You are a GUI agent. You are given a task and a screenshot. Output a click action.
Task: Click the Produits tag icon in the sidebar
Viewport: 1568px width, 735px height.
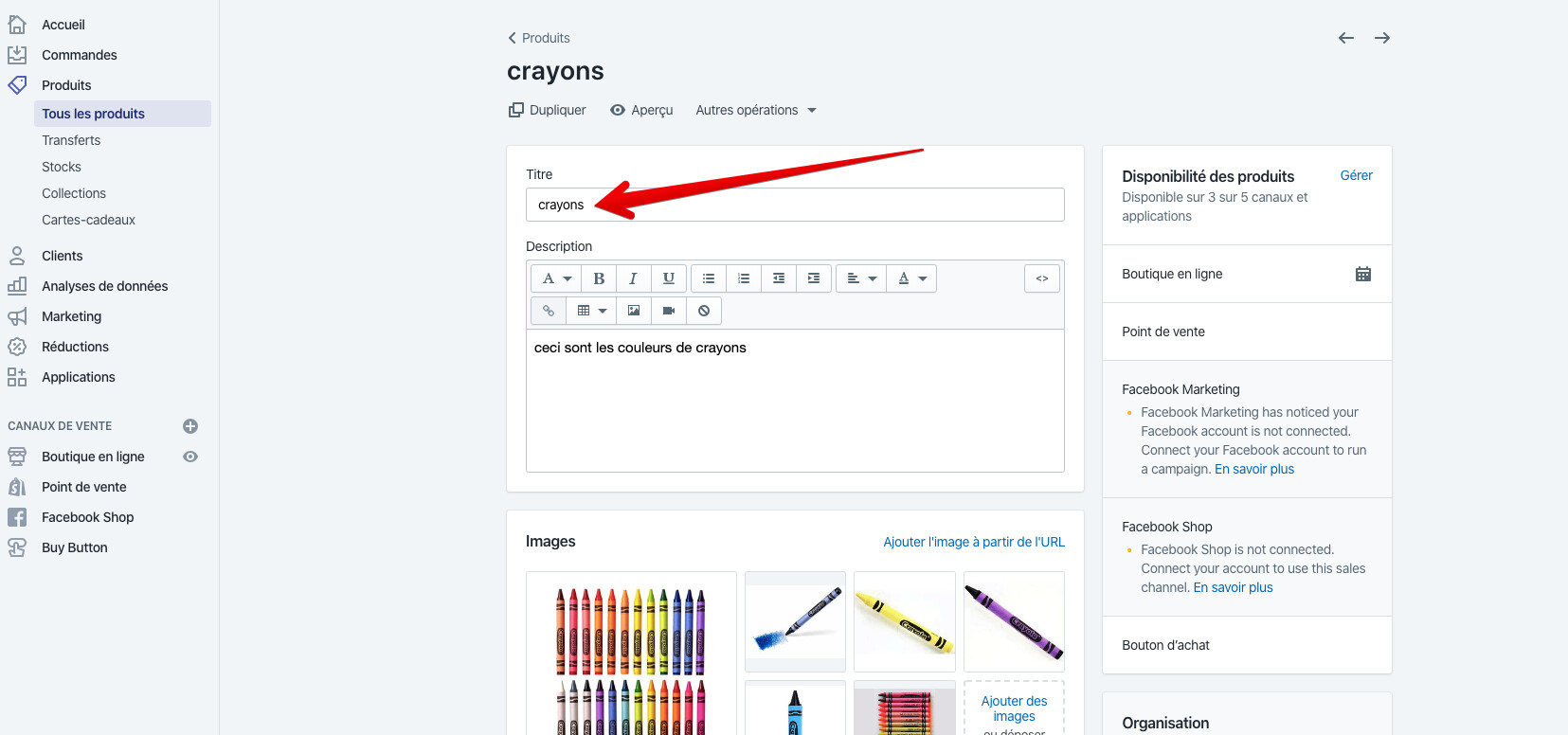17,85
